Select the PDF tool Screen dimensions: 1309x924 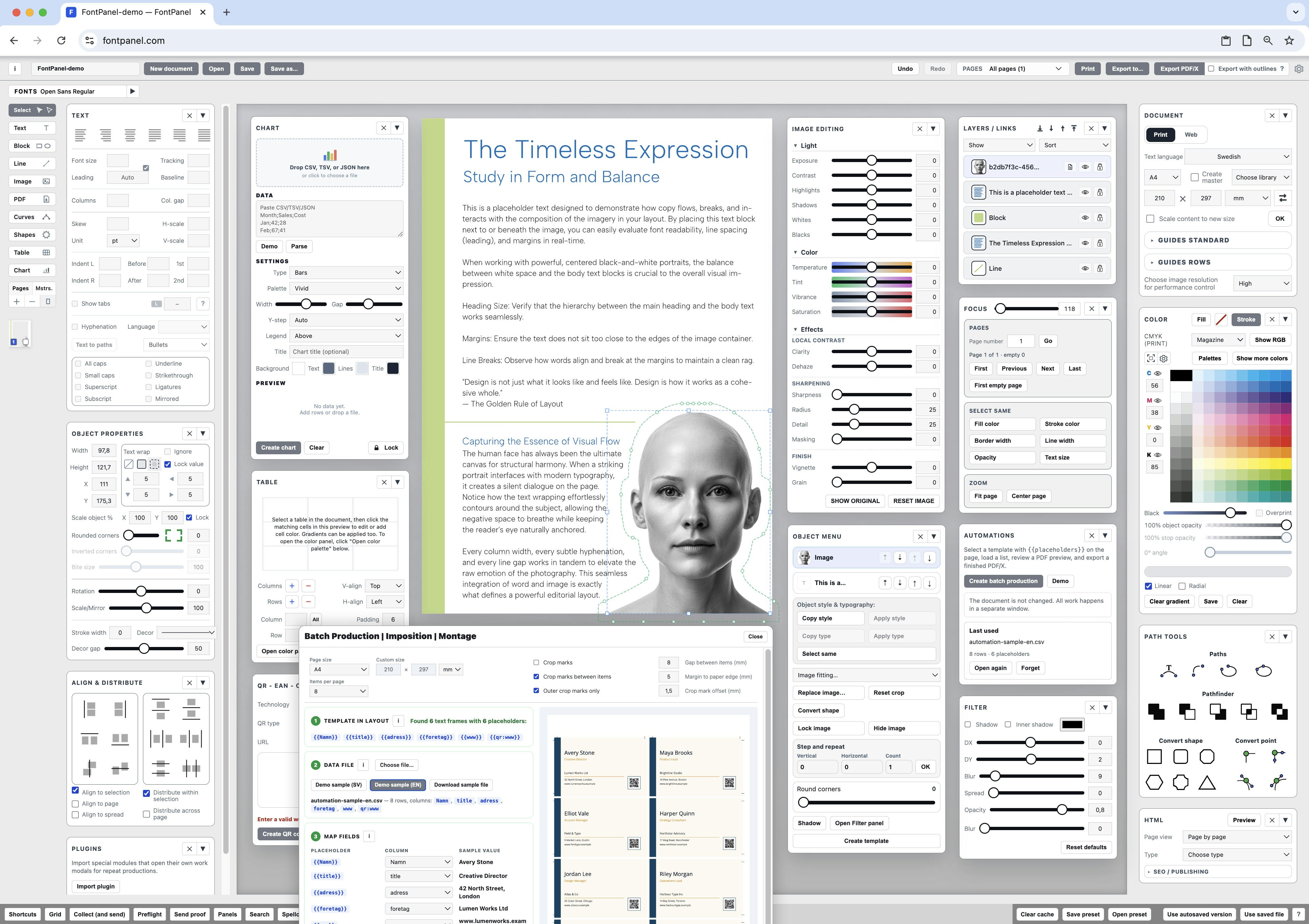(x=32, y=199)
